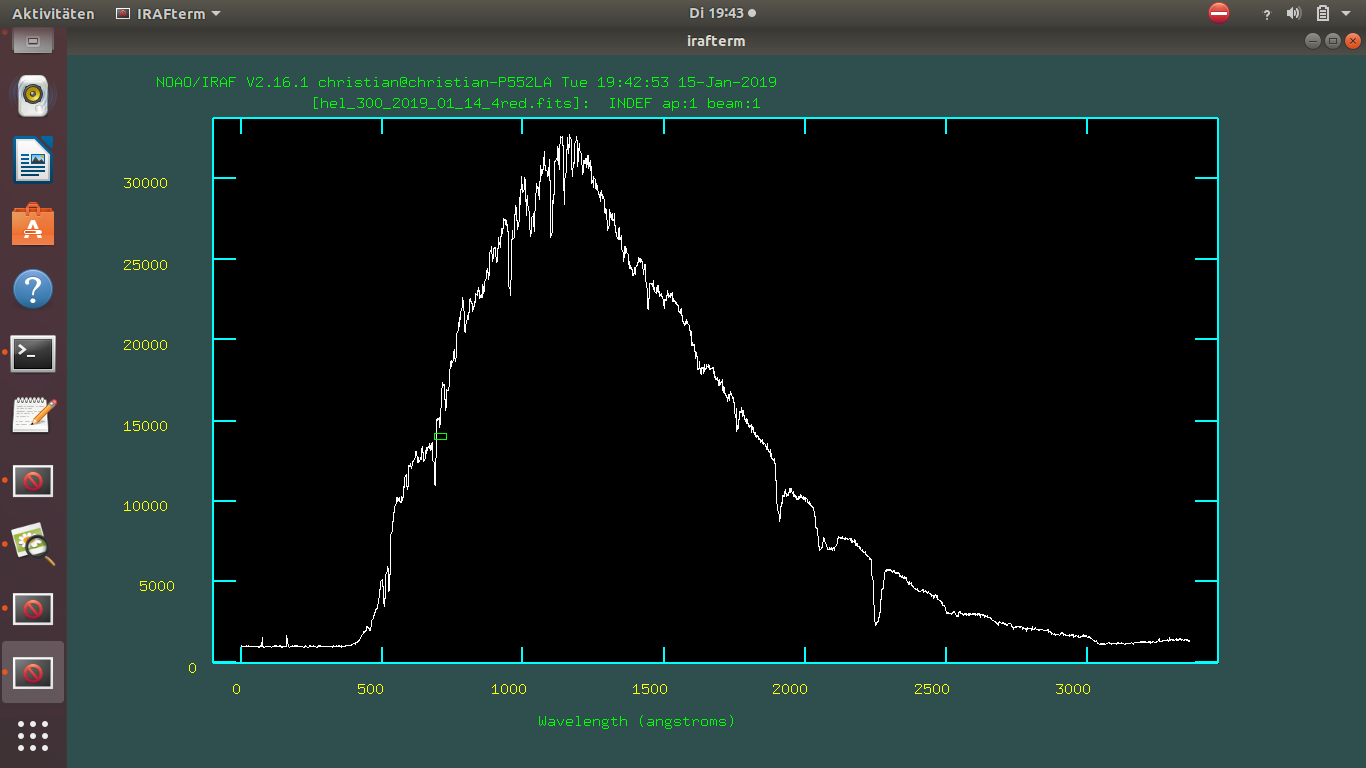Click the battery status icon
Screen dimensions: 1366x768
point(1322,14)
